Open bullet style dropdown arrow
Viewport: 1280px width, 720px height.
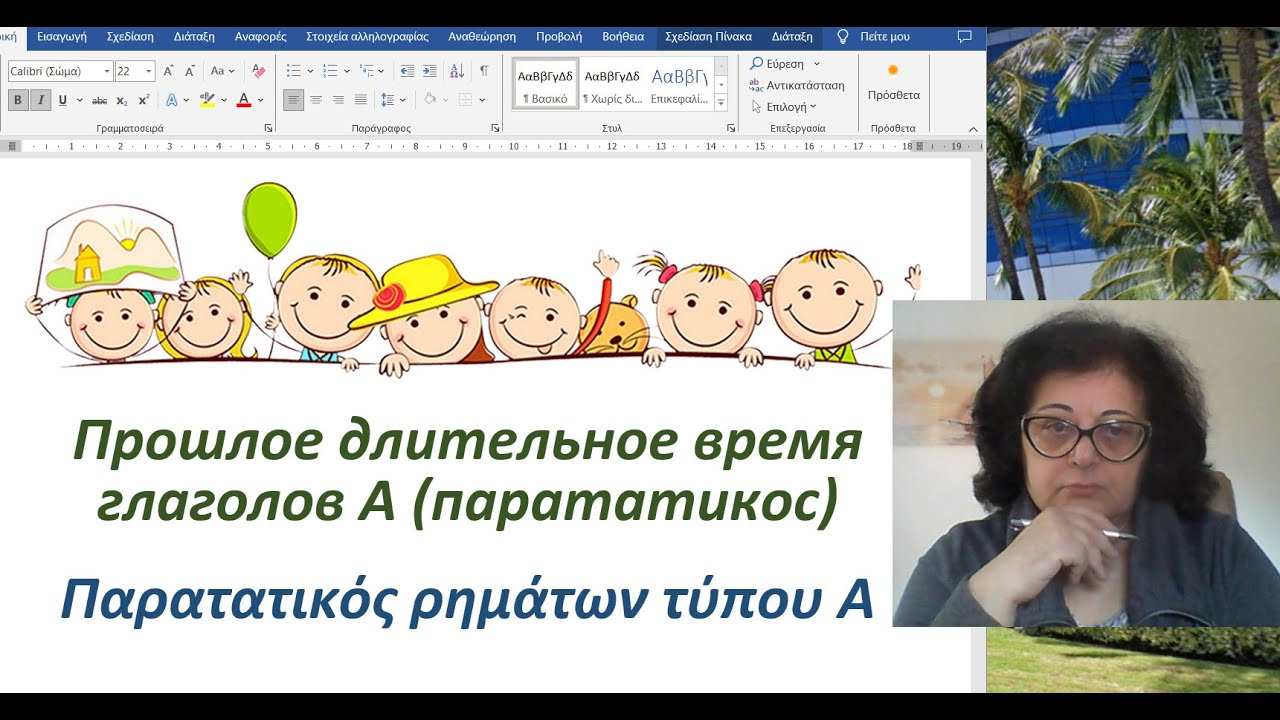click(309, 71)
